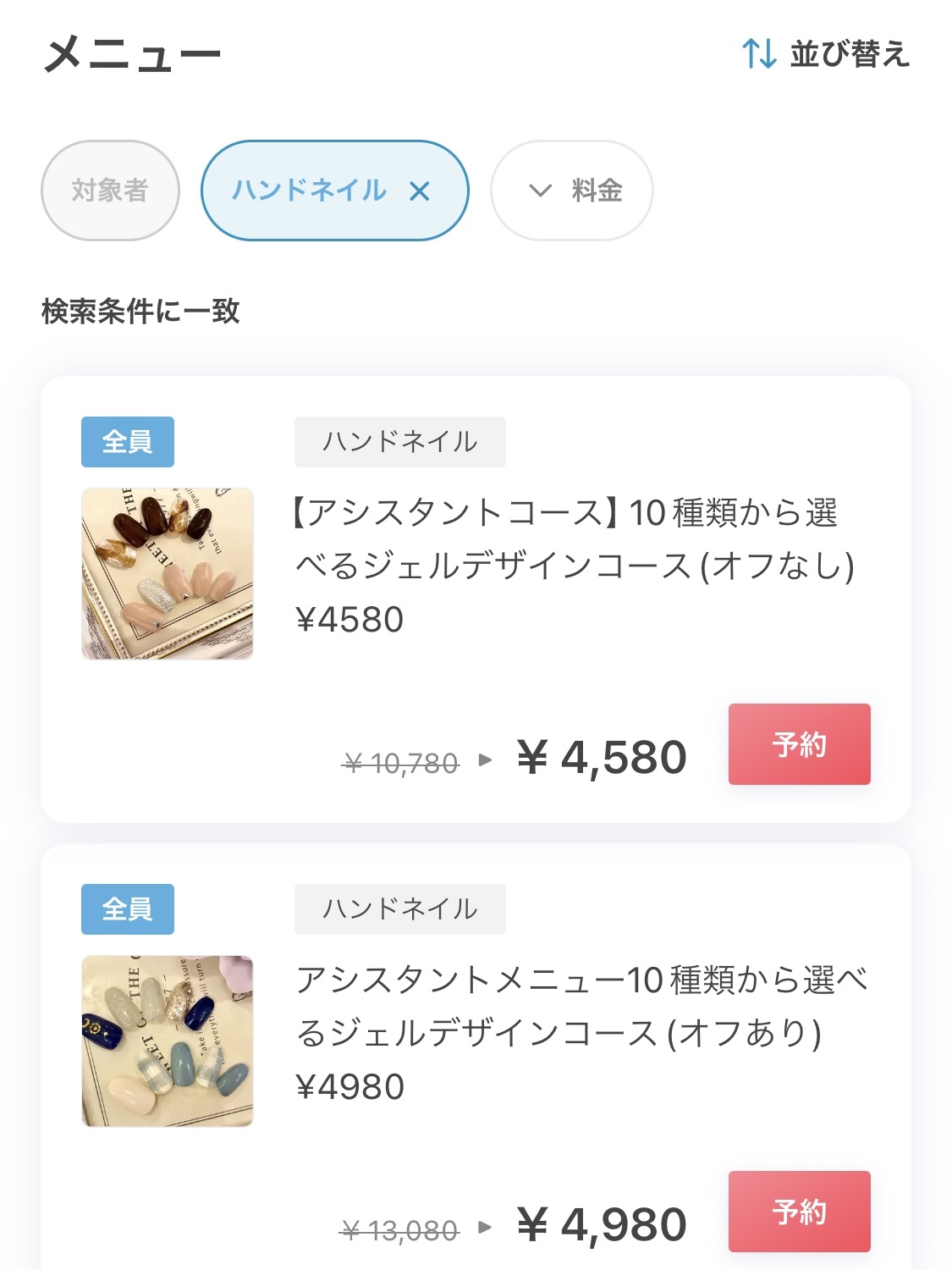
Task: Click second card's ハンドネイル category tag
Action: click(399, 908)
